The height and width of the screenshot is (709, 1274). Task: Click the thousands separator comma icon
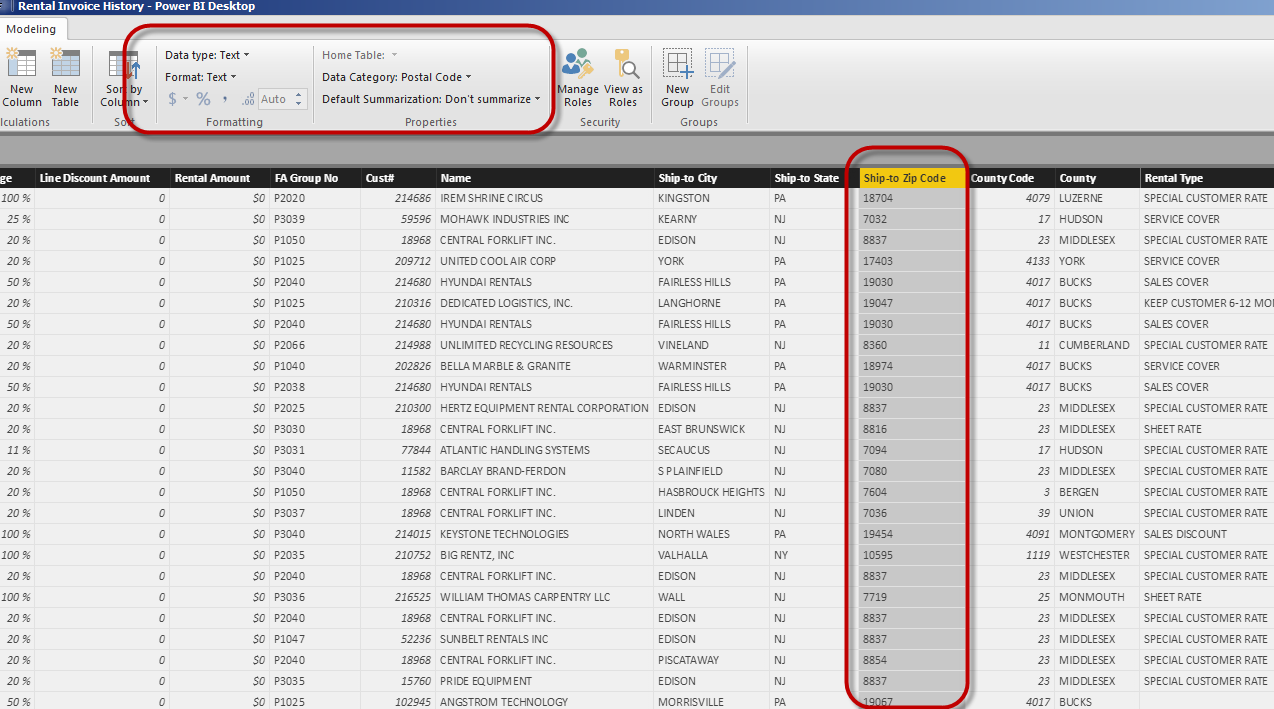pos(225,99)
